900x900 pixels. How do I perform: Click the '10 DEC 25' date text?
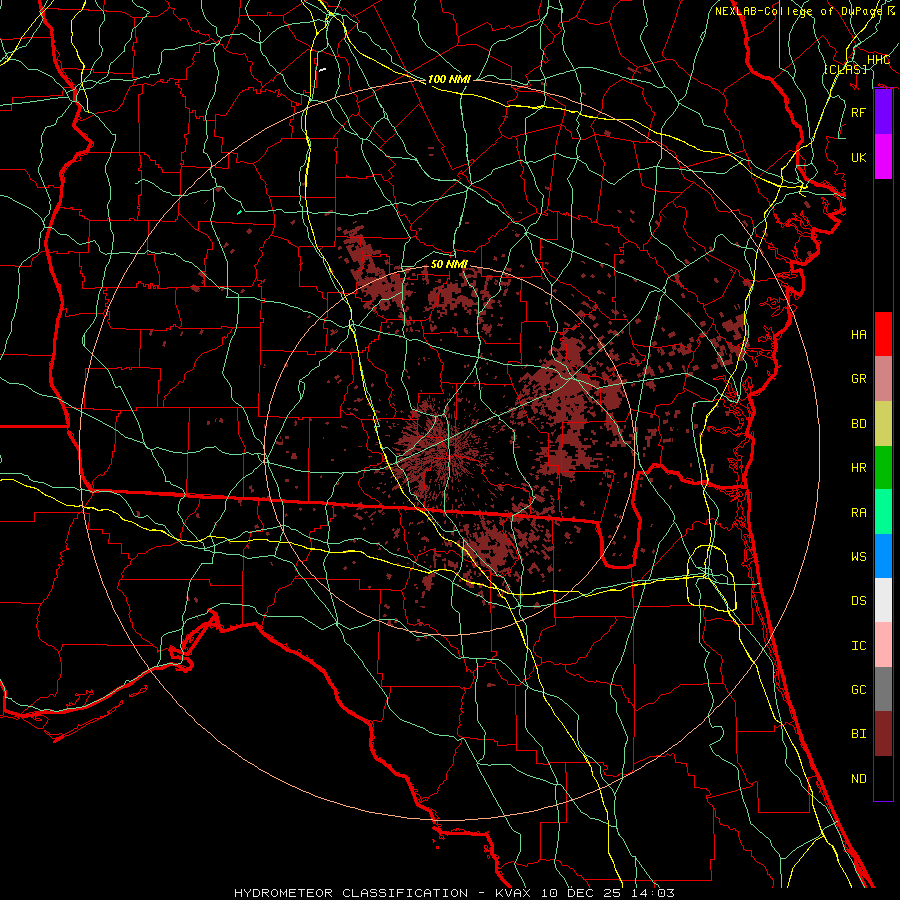click(x=581, y=893)
